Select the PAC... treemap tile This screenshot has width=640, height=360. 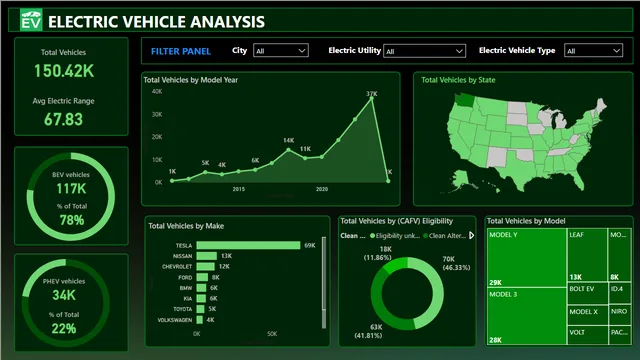(620, 335)
